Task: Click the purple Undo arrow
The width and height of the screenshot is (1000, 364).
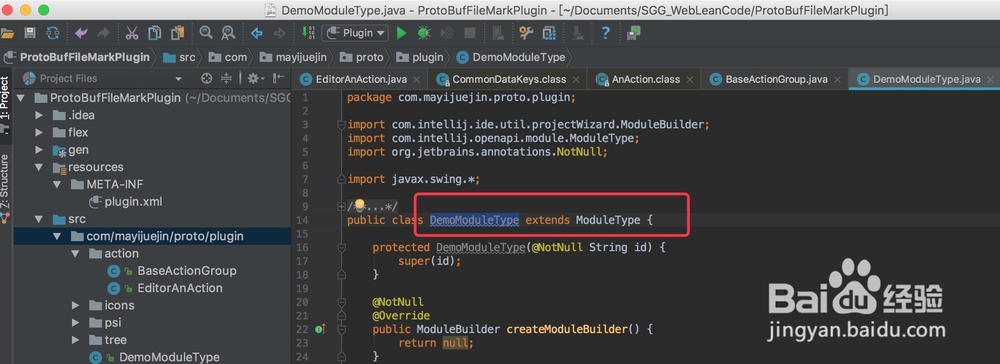Action: [81, 33]
